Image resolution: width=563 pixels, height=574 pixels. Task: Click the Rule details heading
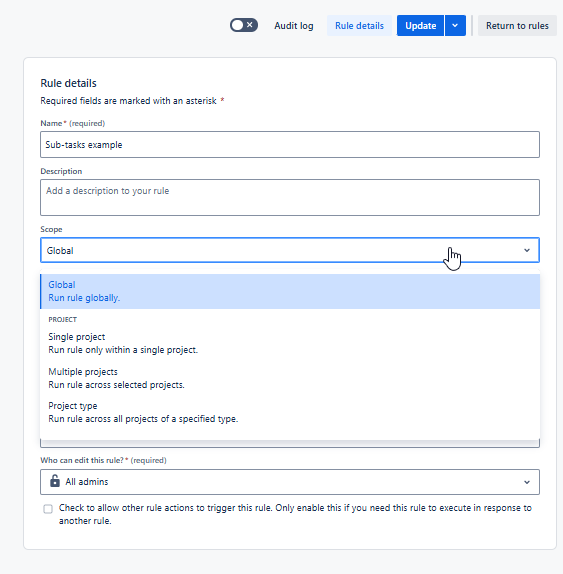pos(68,83)
